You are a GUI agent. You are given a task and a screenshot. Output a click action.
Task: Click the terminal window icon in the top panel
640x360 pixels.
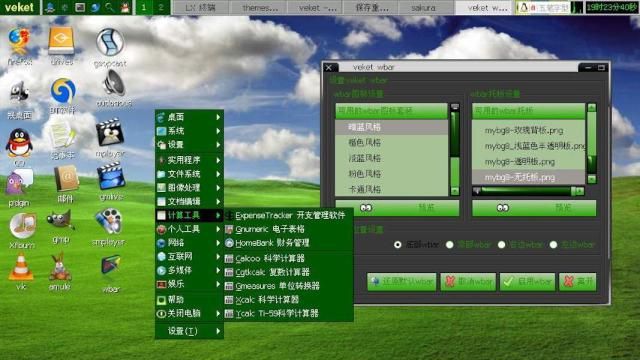pos(80,7)
